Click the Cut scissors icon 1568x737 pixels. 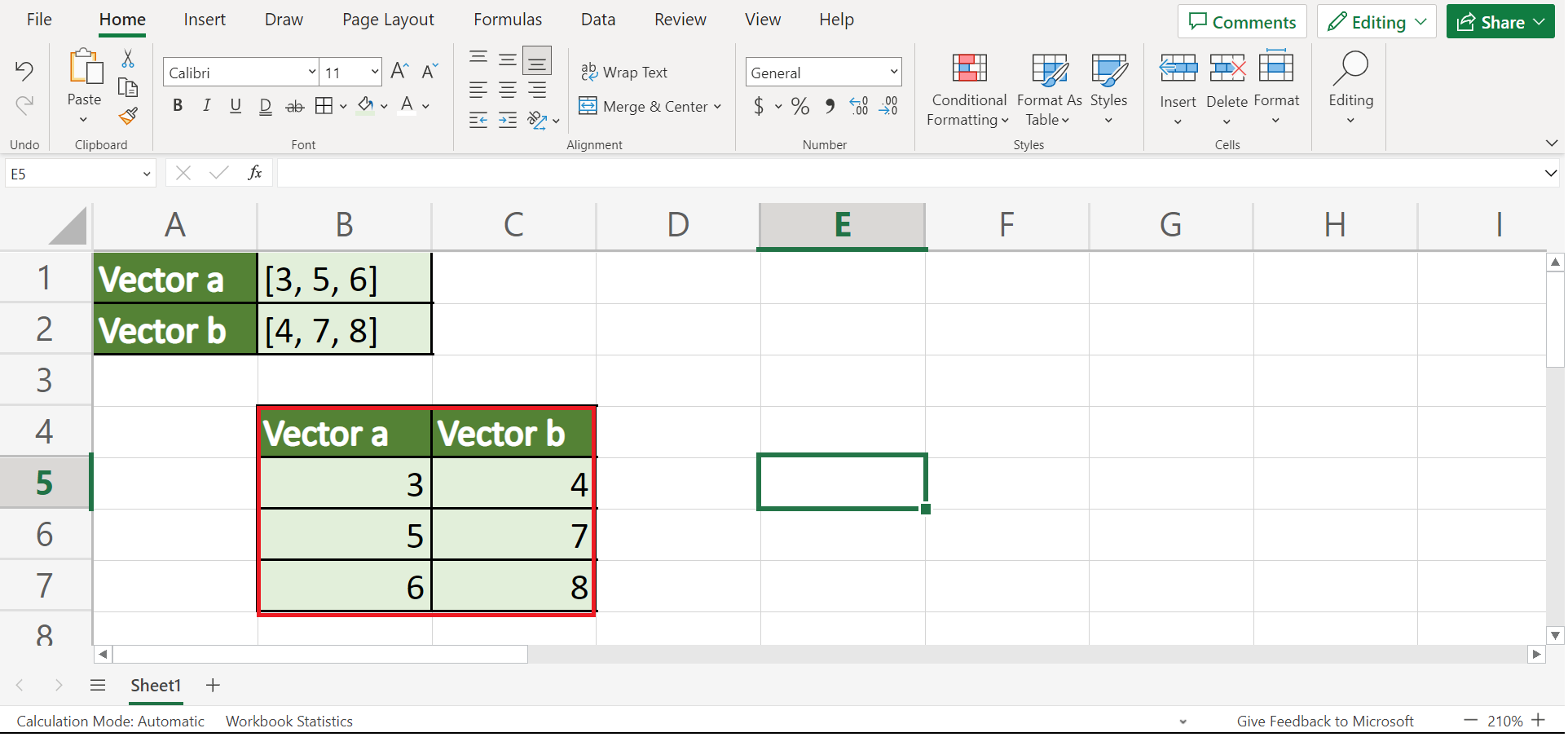(128, 60)
